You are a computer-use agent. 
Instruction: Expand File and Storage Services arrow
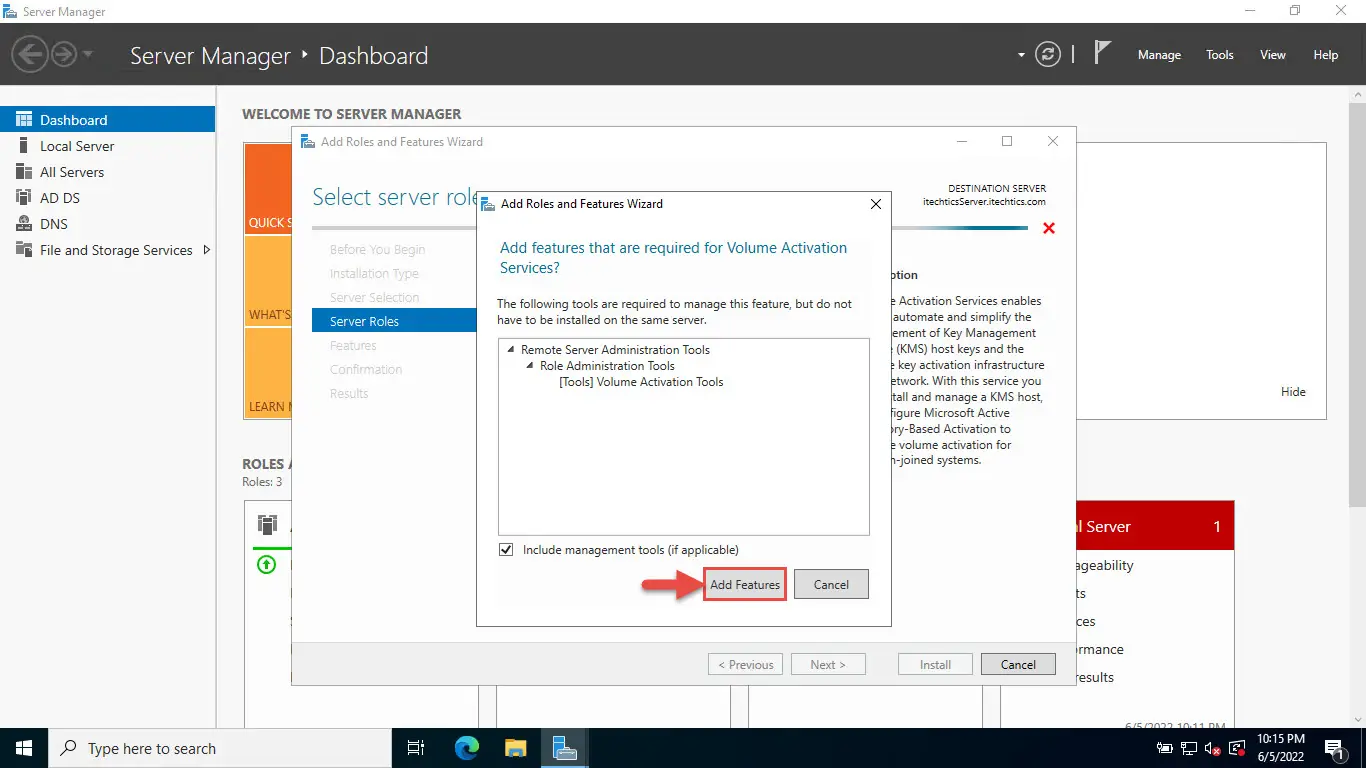pyautogui.click(x=207, y=250)
